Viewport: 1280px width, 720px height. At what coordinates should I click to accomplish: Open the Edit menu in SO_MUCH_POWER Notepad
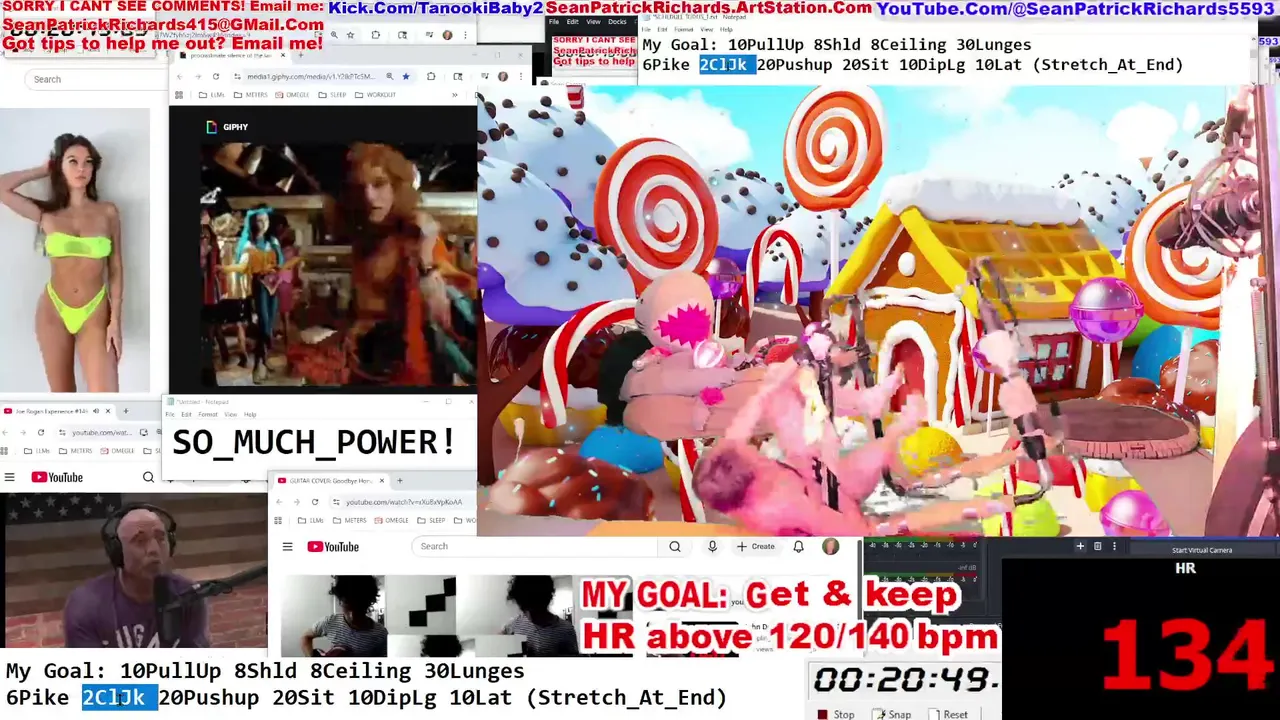[x=186, y=414]
